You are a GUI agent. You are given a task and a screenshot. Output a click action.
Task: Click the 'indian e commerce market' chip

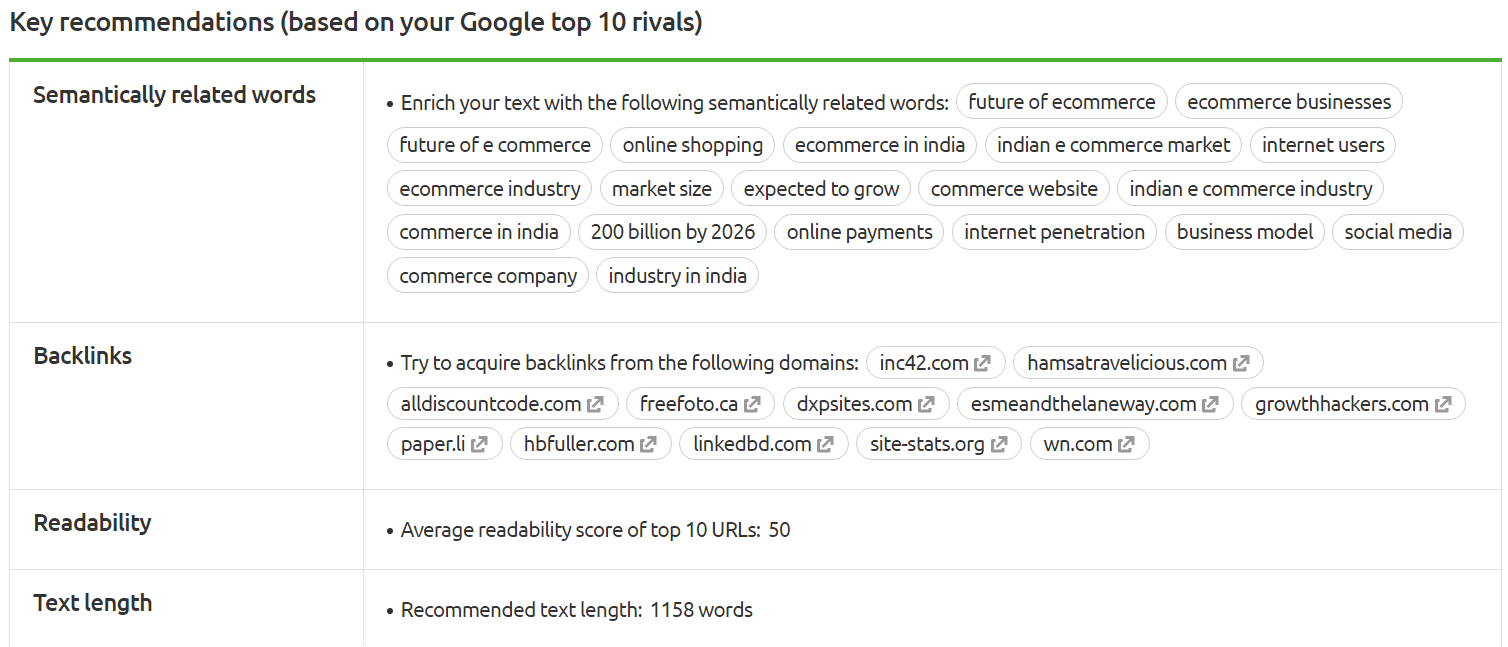(1113, 144)
